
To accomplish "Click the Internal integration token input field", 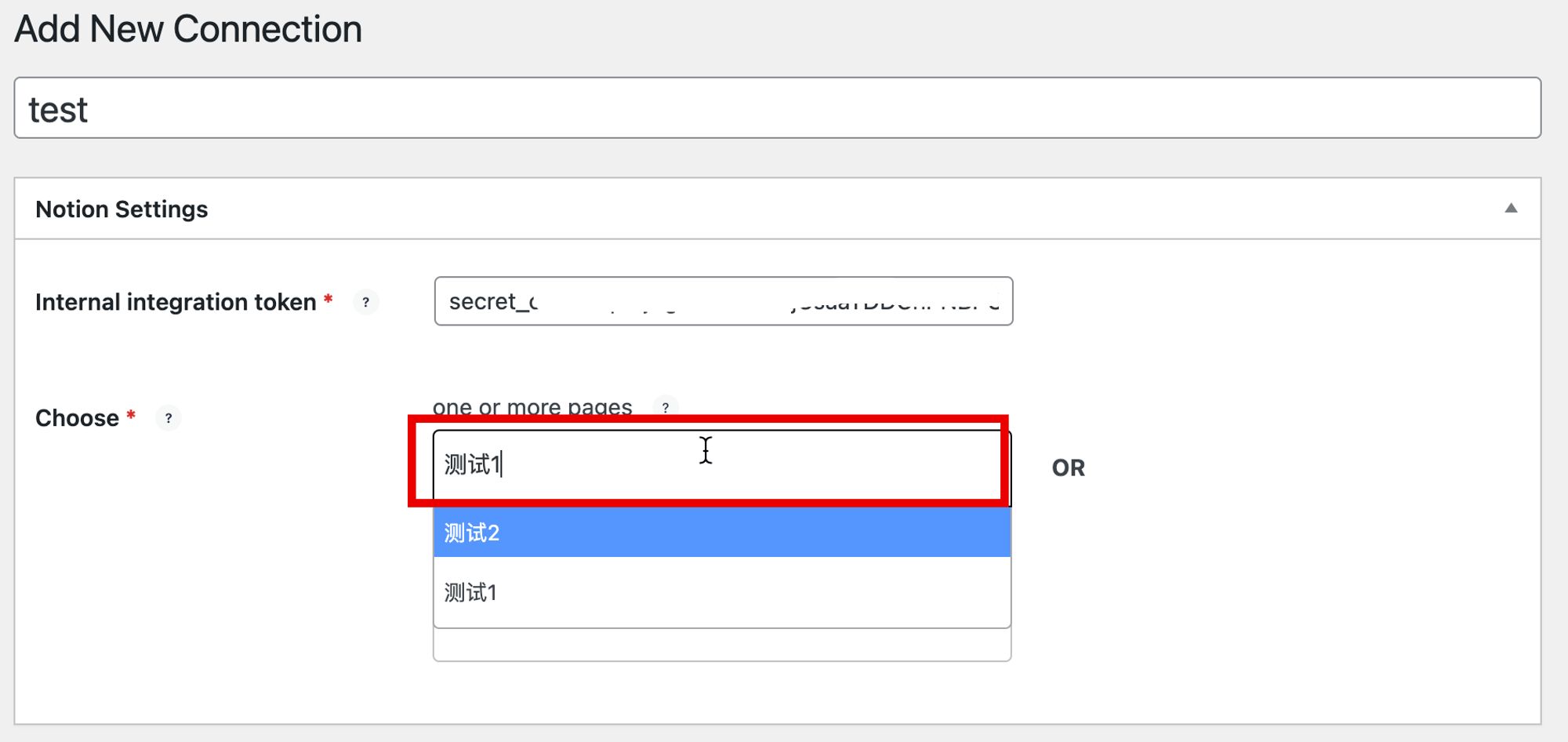I will point(724,301).
